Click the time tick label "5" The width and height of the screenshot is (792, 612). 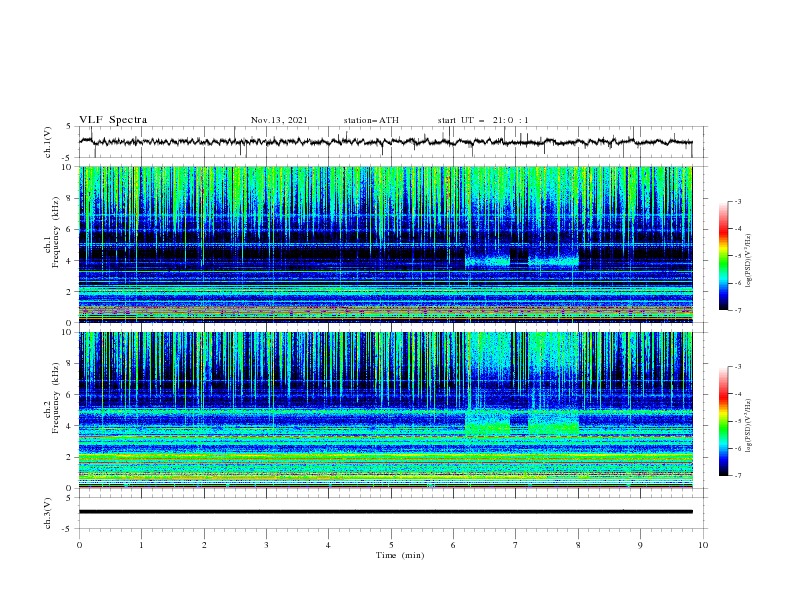point(391,545)
